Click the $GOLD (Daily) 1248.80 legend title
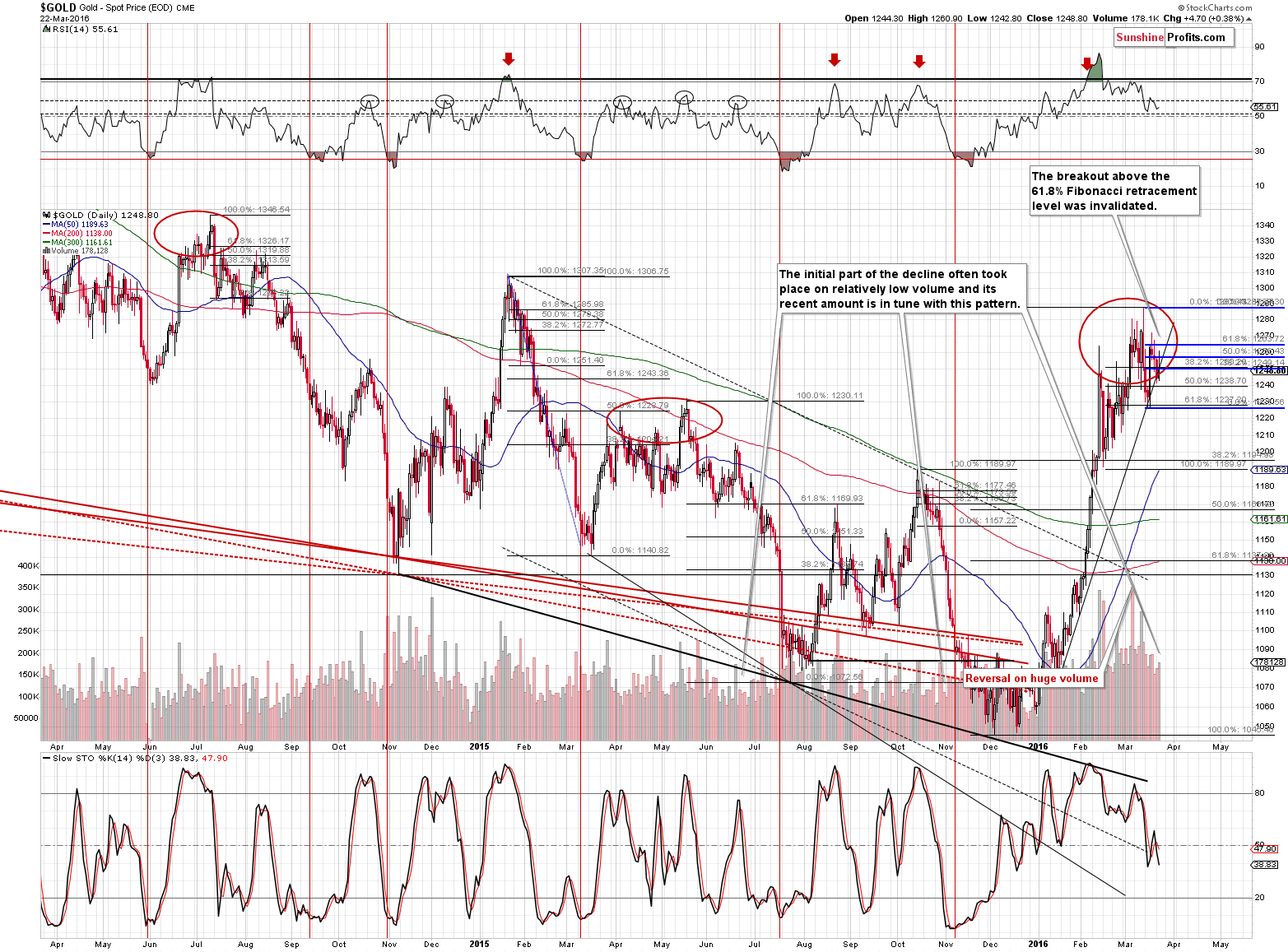Screen dimensions: 1288x952 [x=105, y=215]
